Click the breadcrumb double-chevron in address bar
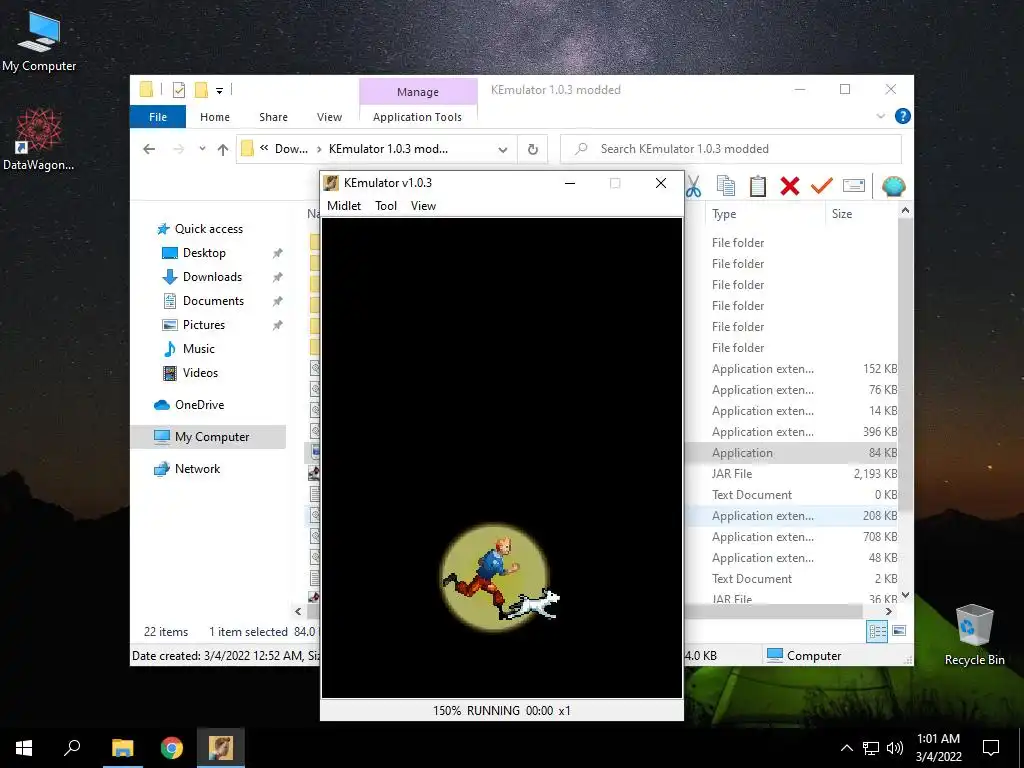This screenshot has width=1024, height=768. tap(264, 148)
